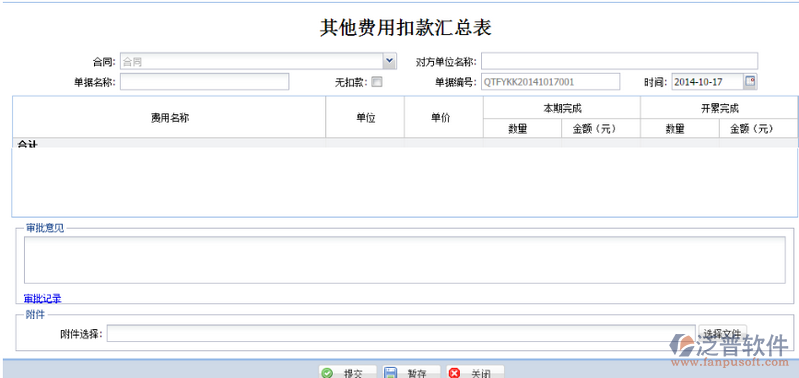
Task: Click inside the 审批意见 text area
Action: 405,260
